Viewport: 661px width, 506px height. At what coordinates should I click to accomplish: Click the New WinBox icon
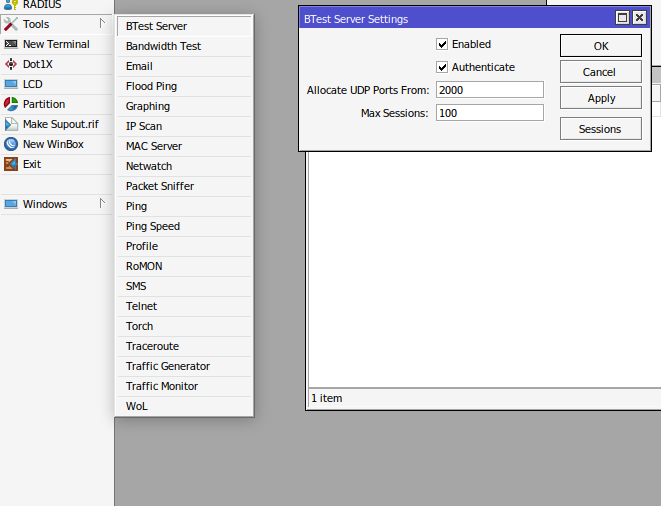coord(11,144)
